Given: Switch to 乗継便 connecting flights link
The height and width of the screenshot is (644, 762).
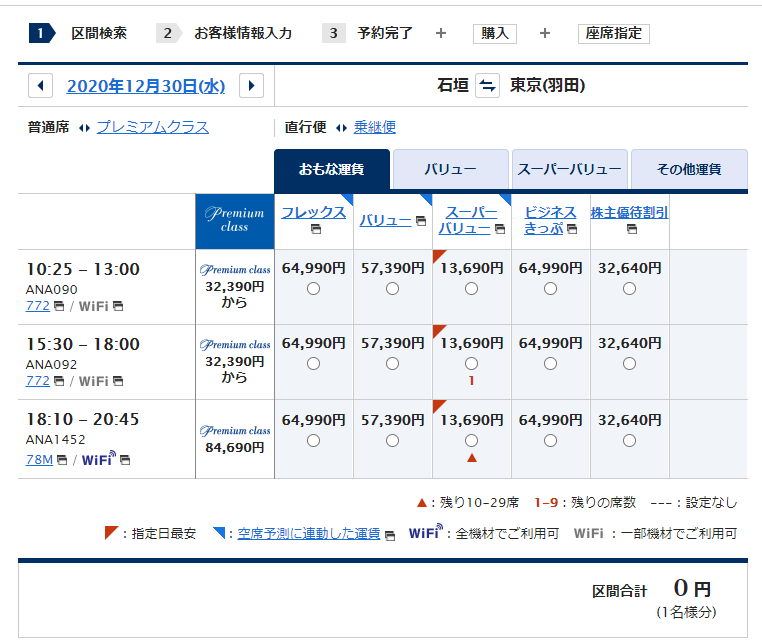Looking at the screenshot, I should click(x=375, y=127).
